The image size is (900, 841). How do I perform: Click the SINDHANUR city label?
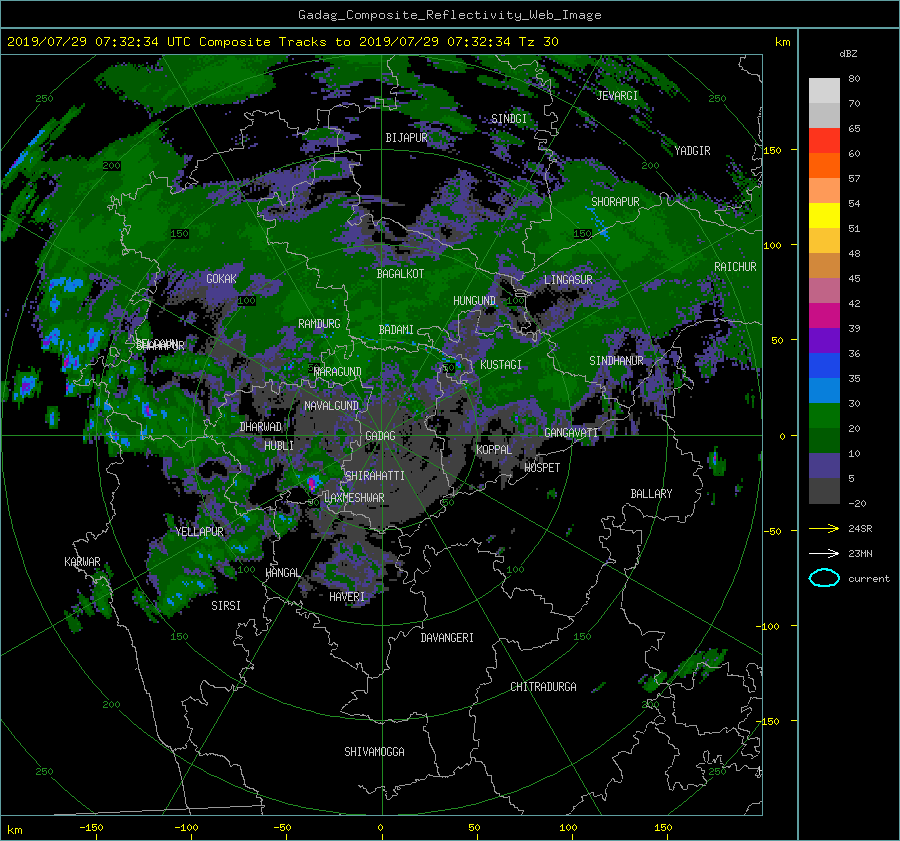616,361
